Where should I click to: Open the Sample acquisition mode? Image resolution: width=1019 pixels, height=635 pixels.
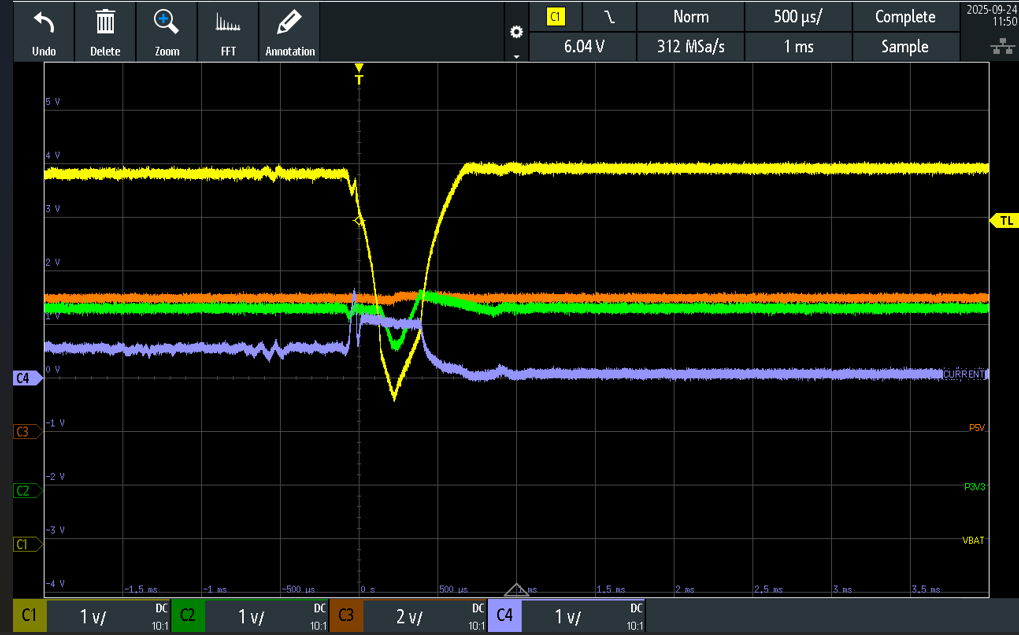905,47
